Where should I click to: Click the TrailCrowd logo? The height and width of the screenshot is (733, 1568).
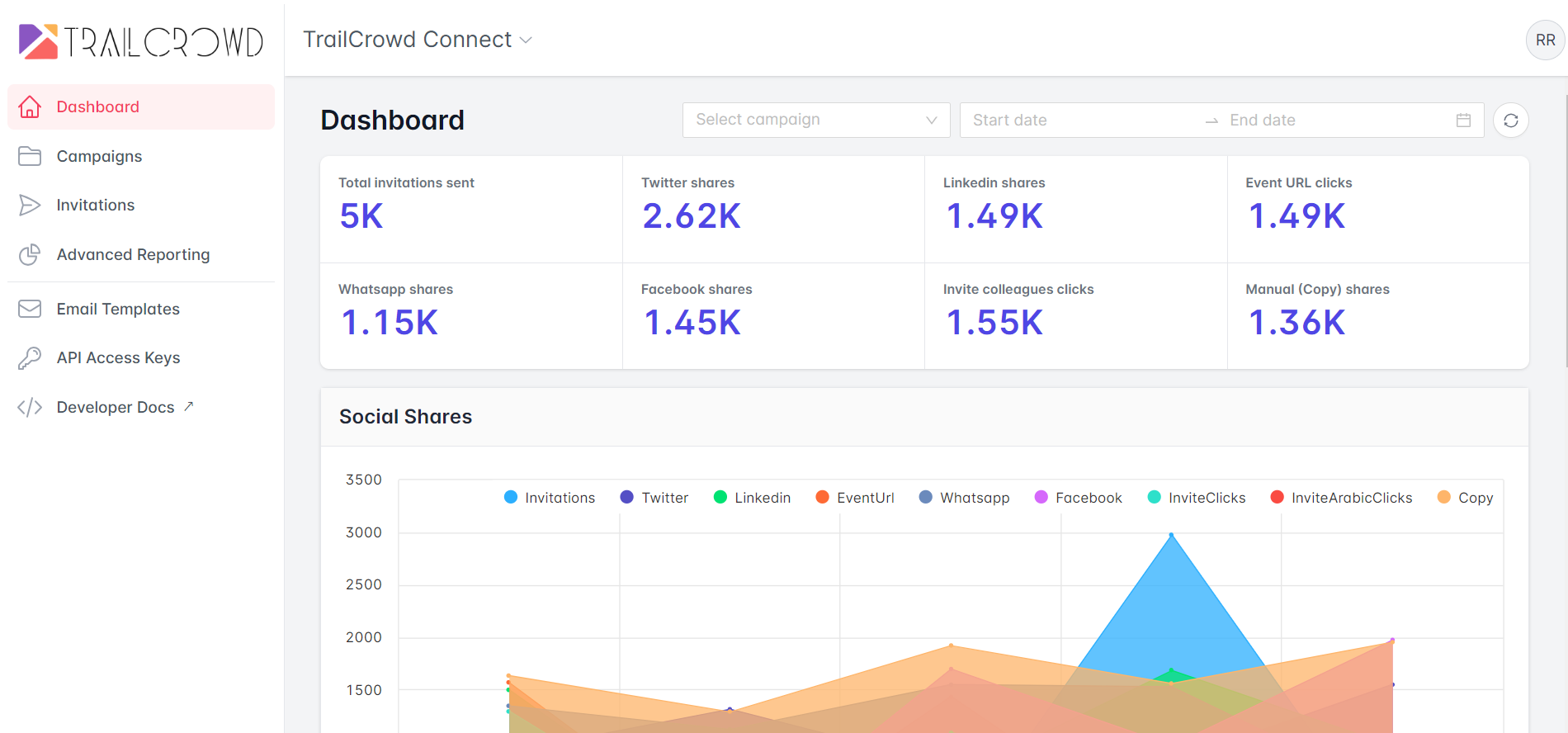(141, 41)
